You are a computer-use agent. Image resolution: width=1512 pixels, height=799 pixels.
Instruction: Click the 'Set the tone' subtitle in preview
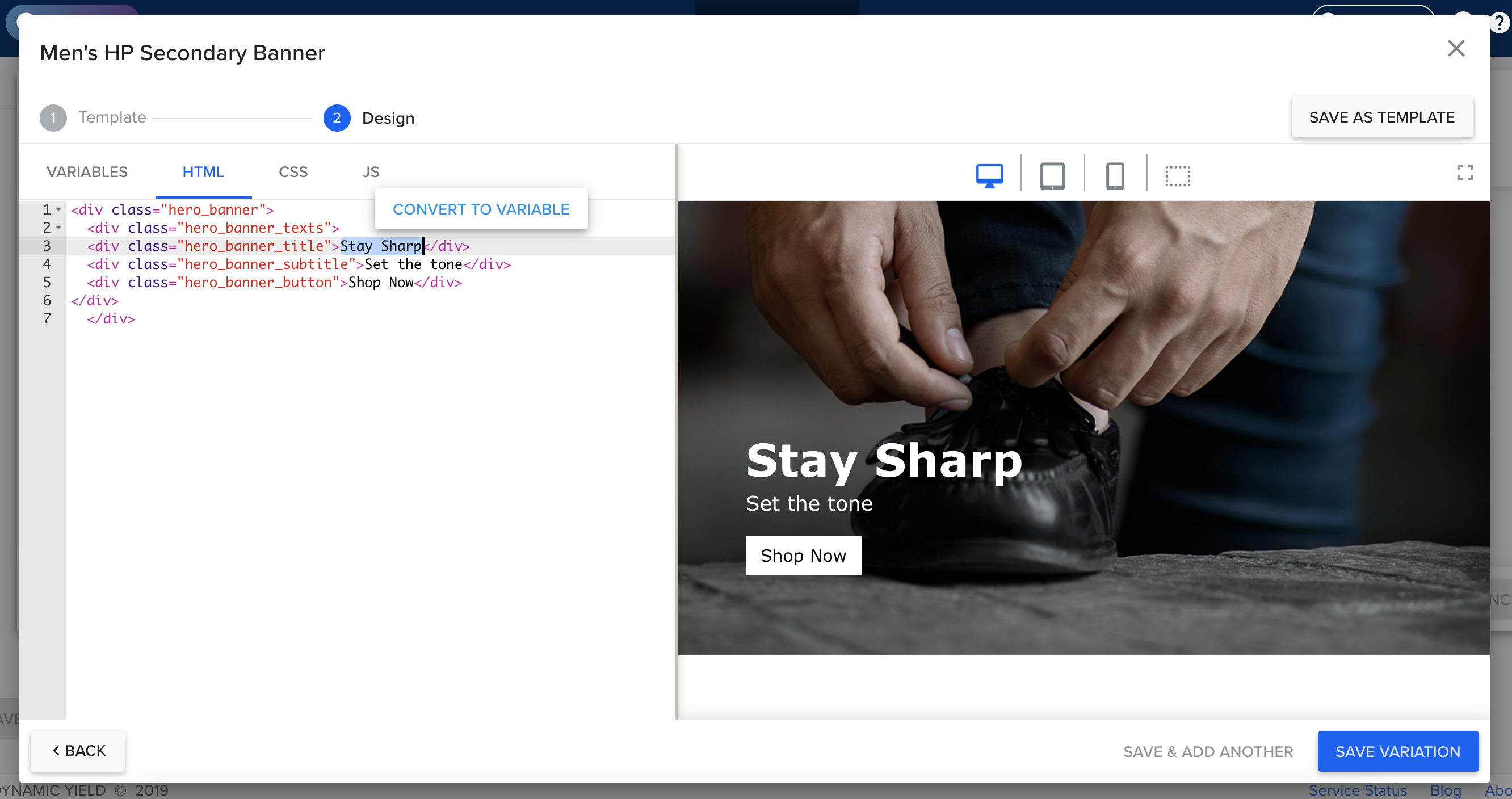pyautogui.click(x=809, y=504)
